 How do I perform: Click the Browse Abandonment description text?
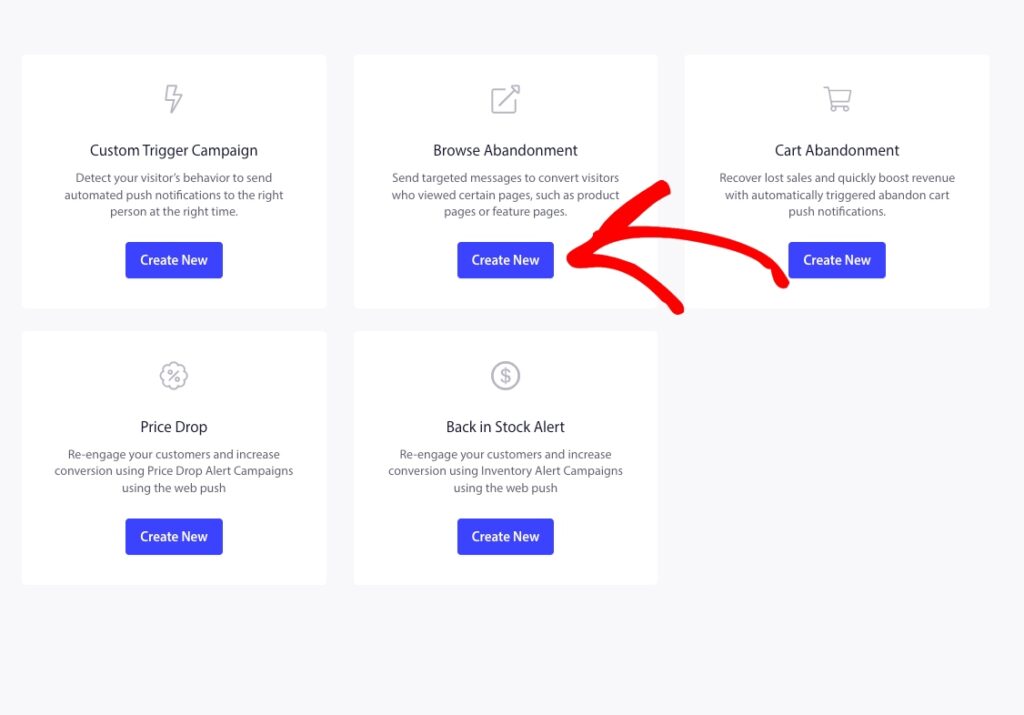505,195
